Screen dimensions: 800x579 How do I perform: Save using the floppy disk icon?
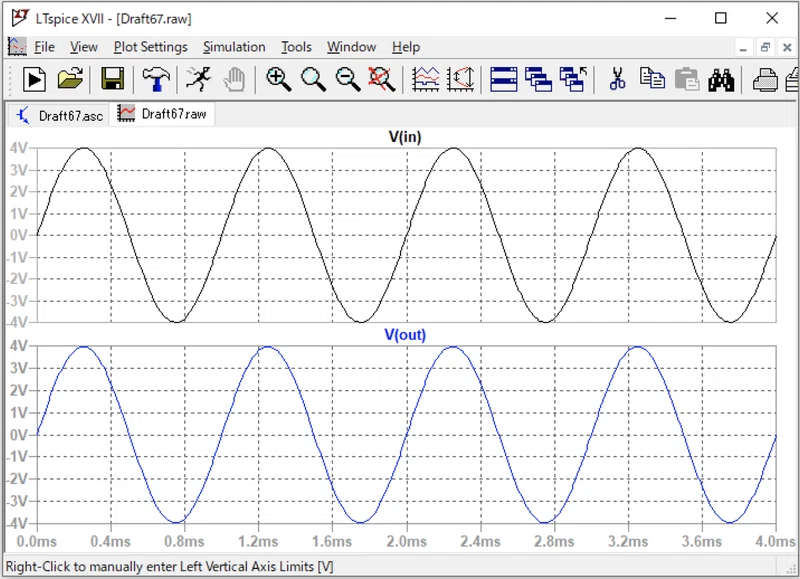[x=112, y=79]
